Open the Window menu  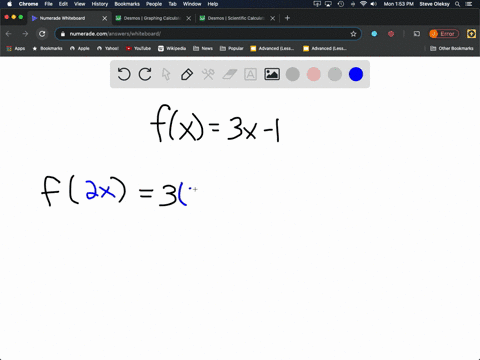coord(192,4)
